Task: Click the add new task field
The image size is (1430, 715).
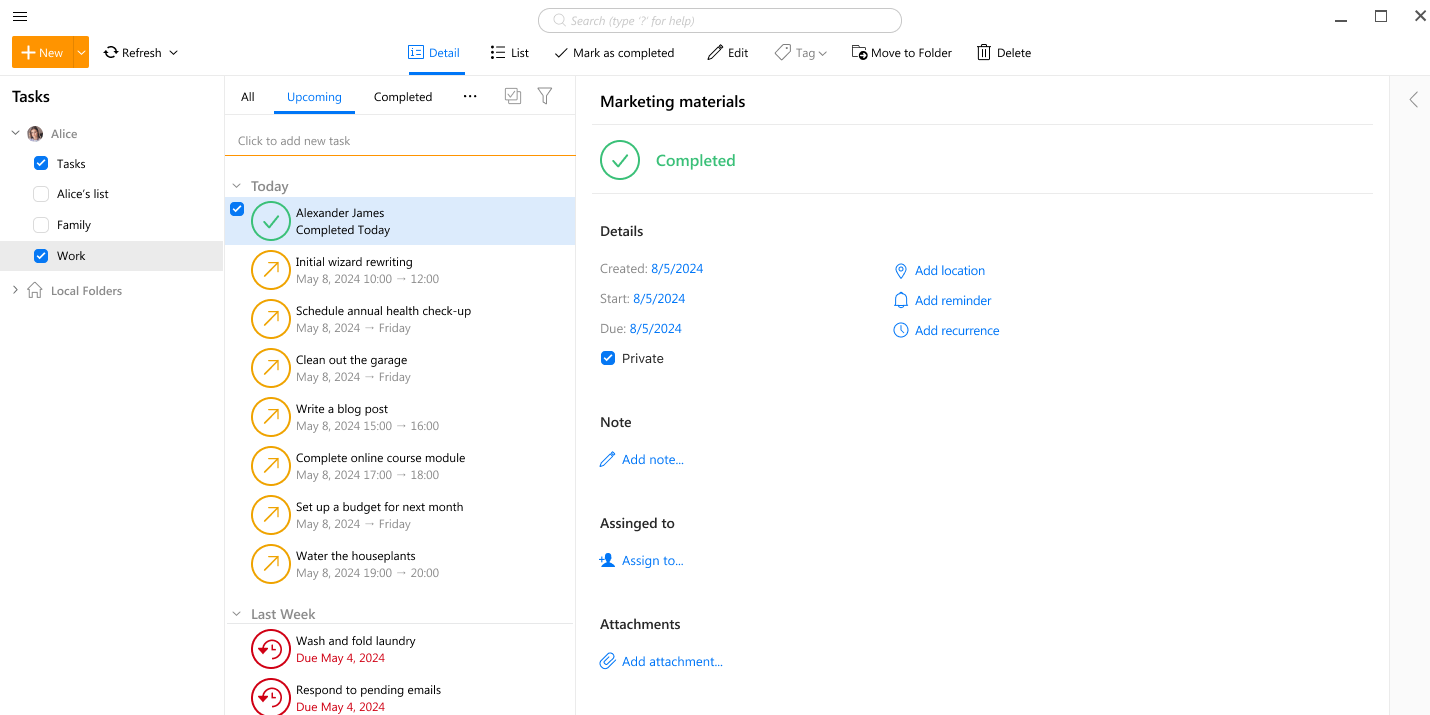Action: [x=399, y=140]
